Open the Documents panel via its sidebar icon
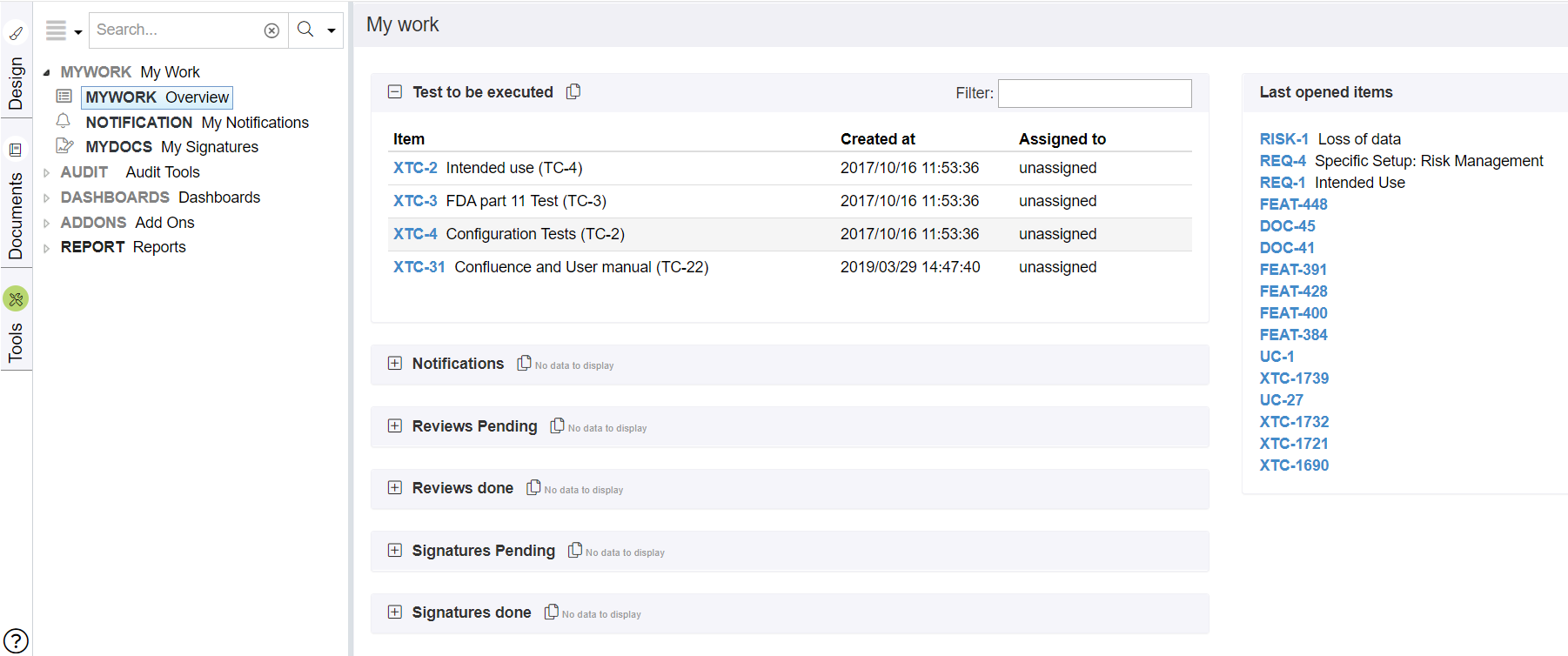Viewport: 1568px width, 656px height. [x=15, y=150]
